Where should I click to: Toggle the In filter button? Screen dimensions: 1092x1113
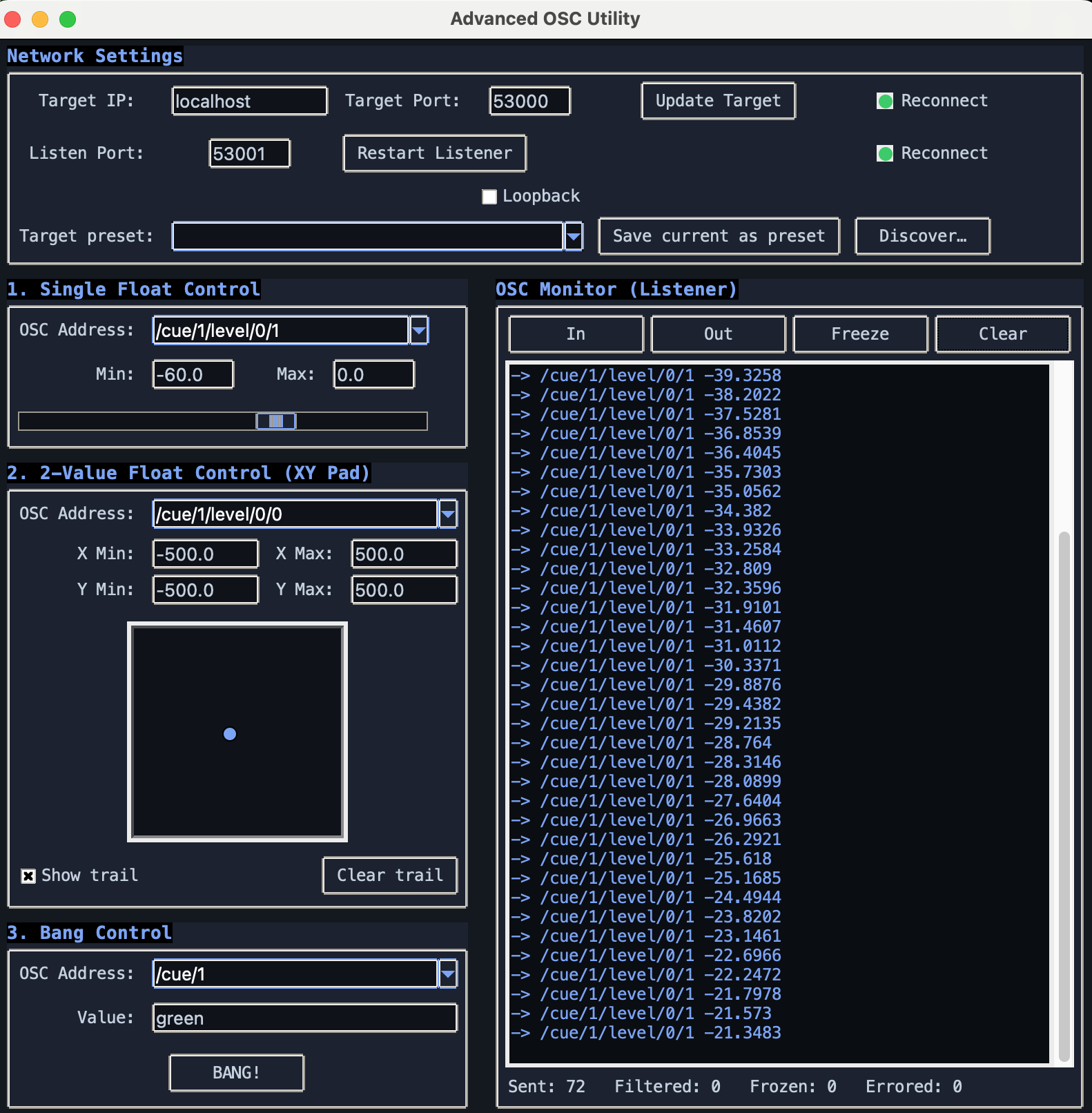576,334
